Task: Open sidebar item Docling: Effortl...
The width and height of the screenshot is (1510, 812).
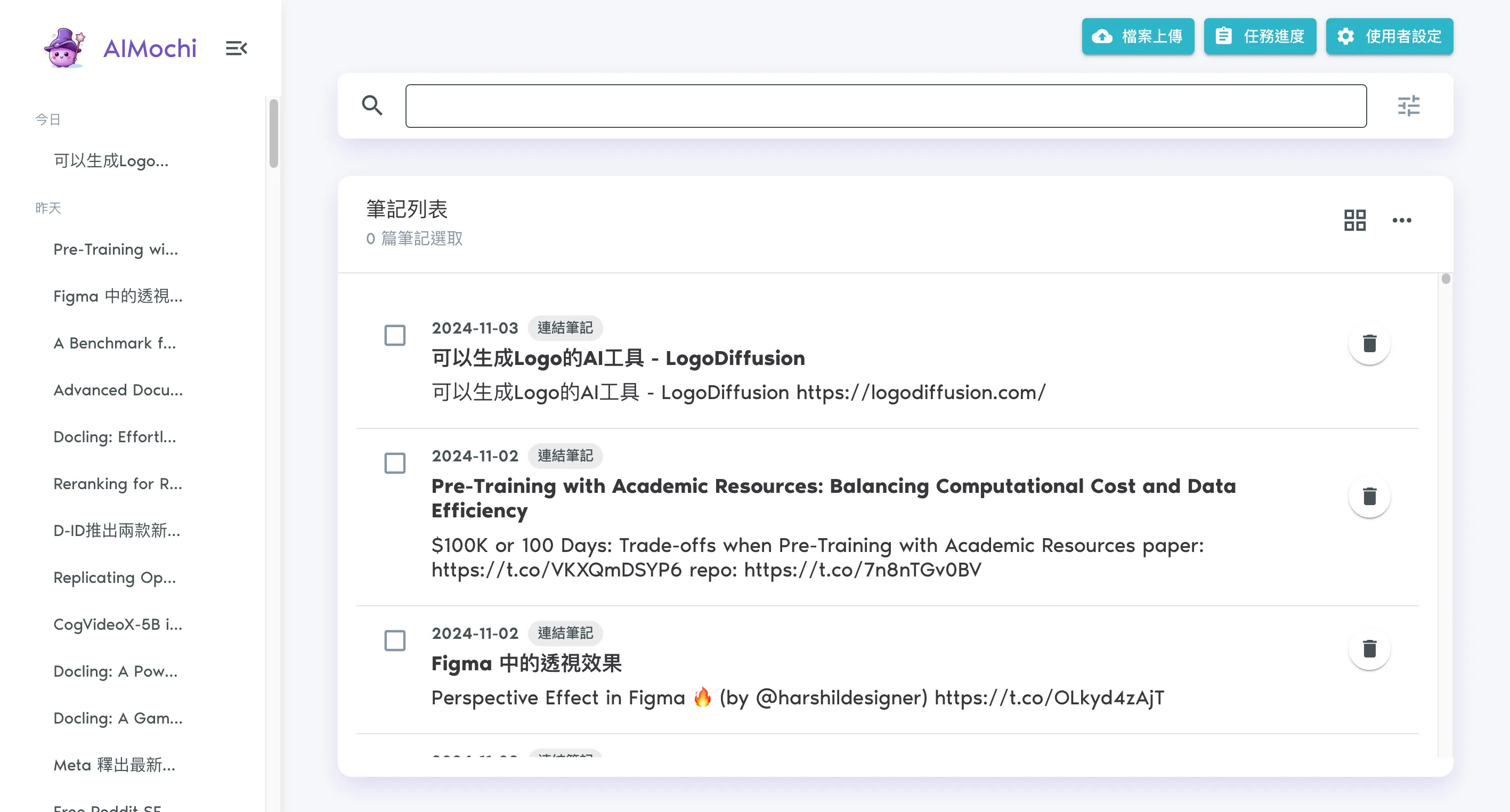Action: point(115,437)
